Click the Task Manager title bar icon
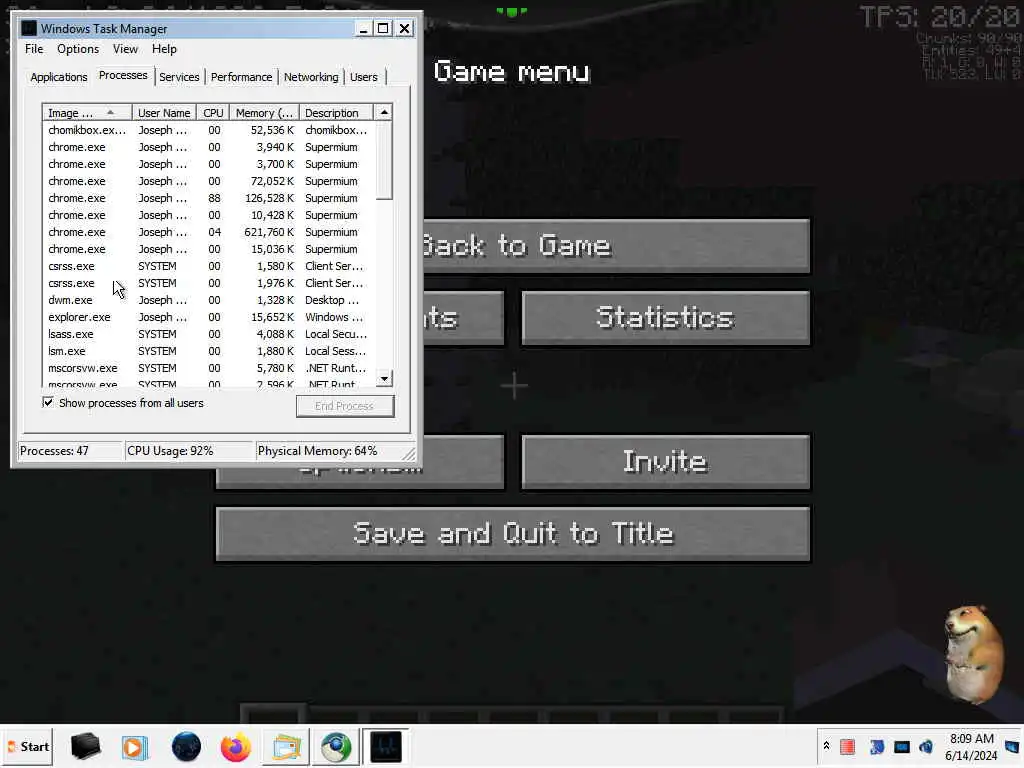The height and width of the screenshot is (768, 1024). point(29,28)
